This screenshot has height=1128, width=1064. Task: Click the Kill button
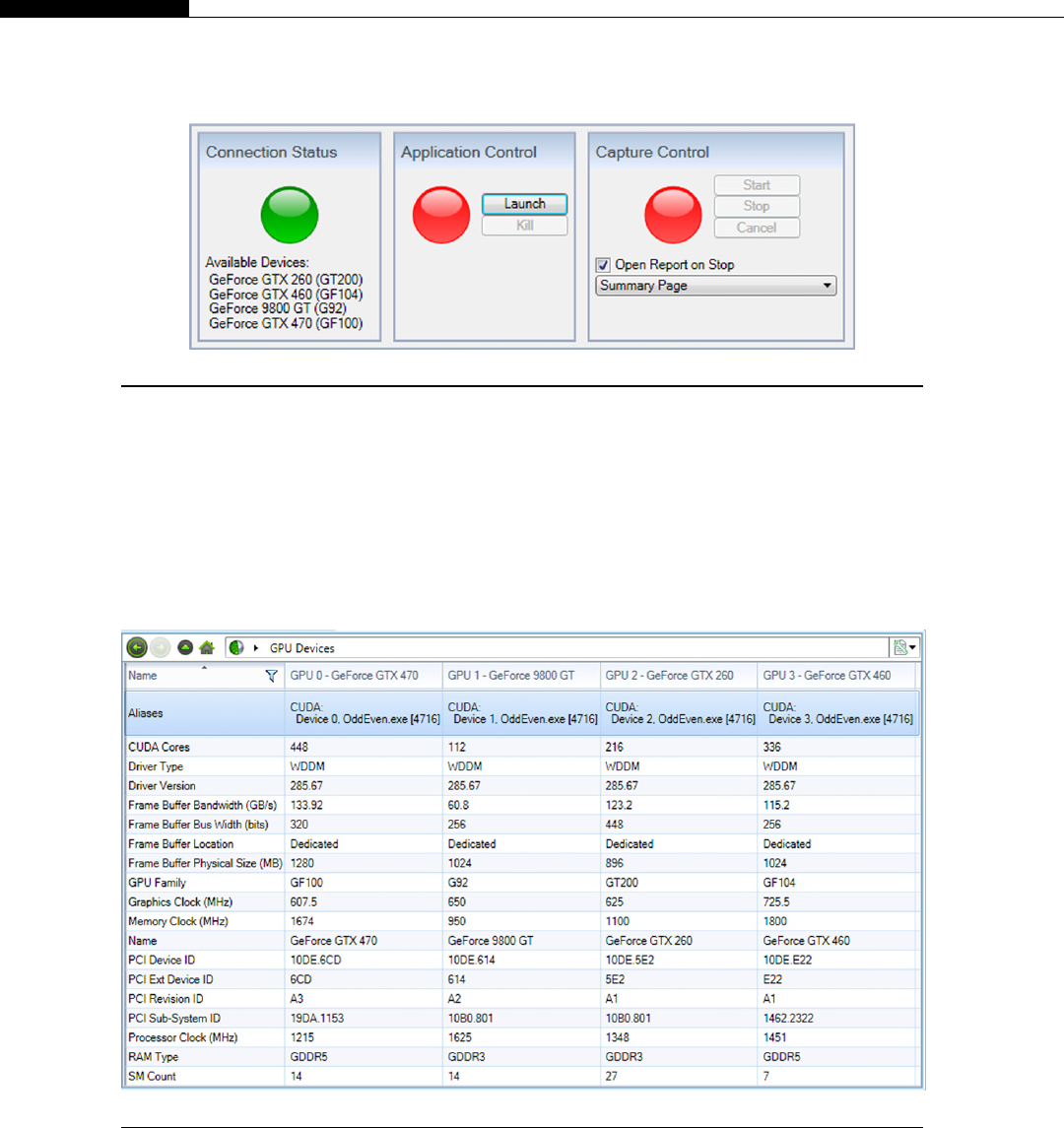pos(524,226)
